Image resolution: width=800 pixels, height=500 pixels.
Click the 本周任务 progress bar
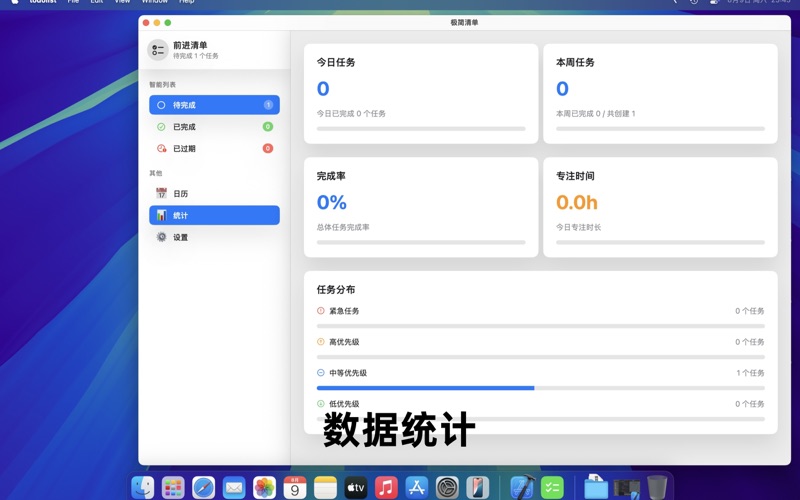coord(660,129)
